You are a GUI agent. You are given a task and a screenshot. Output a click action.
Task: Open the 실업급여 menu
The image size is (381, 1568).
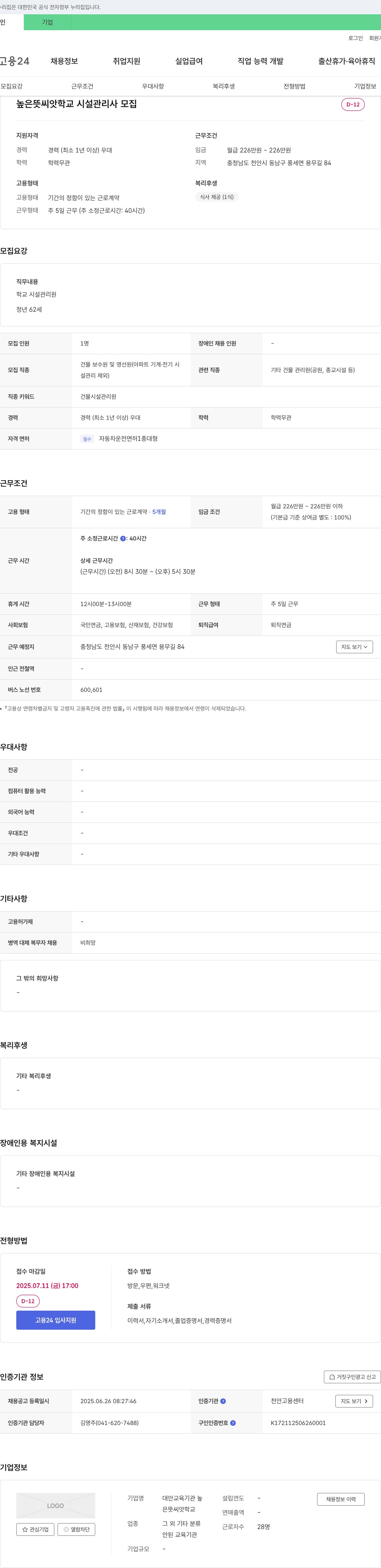click(189, 61)
